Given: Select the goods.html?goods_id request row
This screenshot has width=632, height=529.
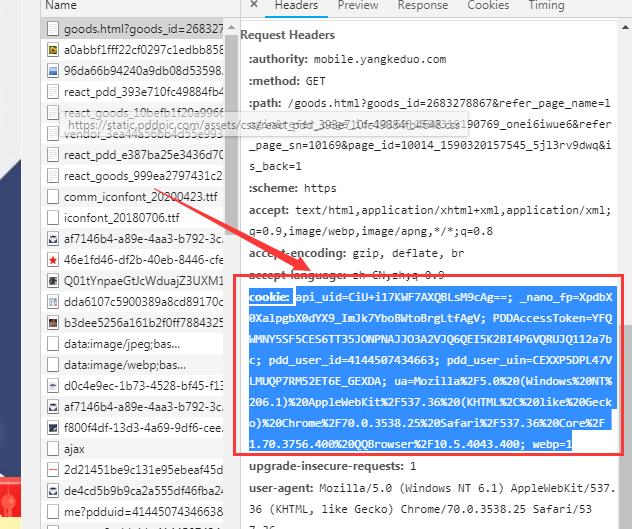Looking at the screenshot, I should [x=132, y=29].
